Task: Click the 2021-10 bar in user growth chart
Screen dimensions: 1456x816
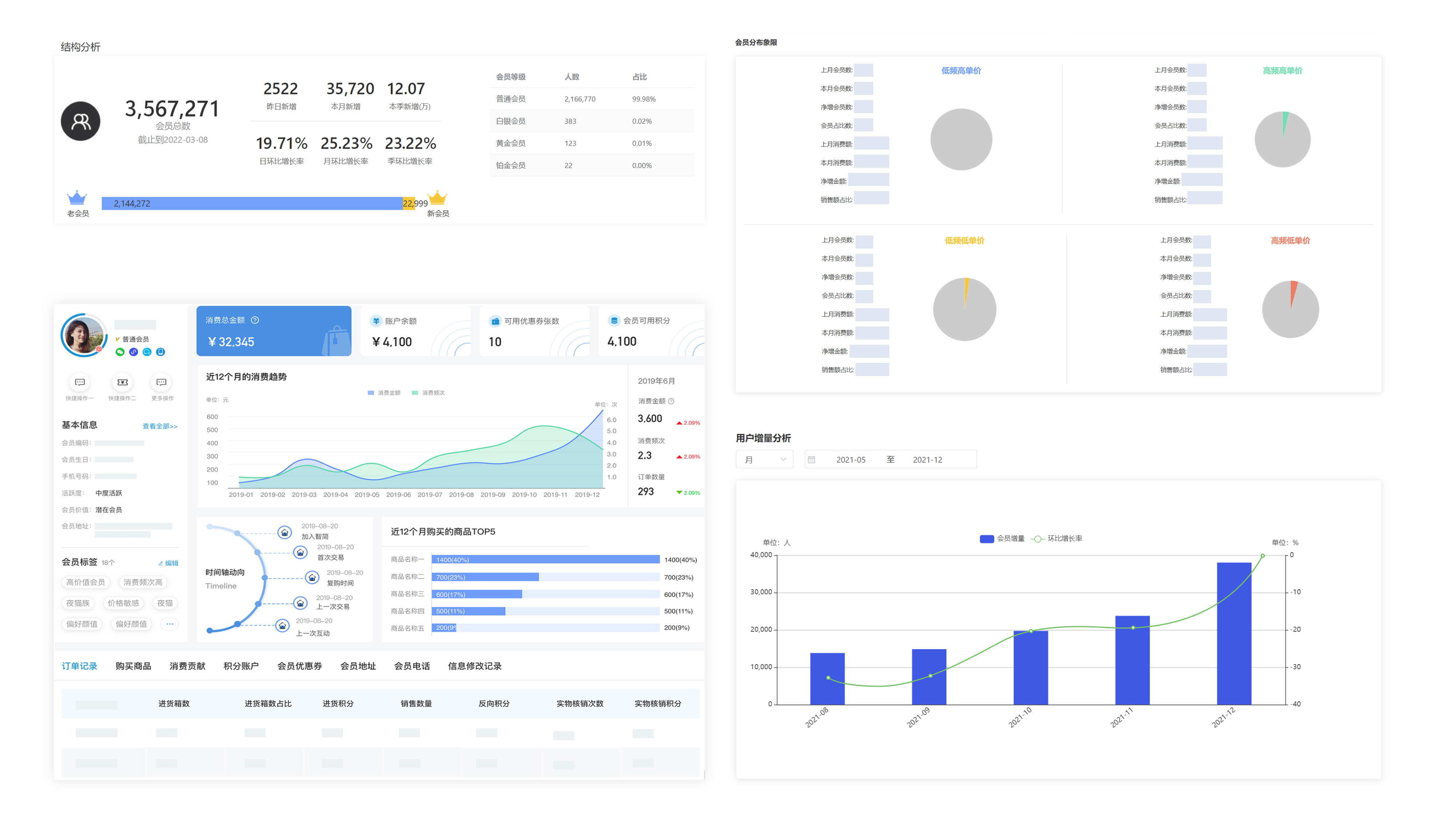Action: (x=1031, y=668)
